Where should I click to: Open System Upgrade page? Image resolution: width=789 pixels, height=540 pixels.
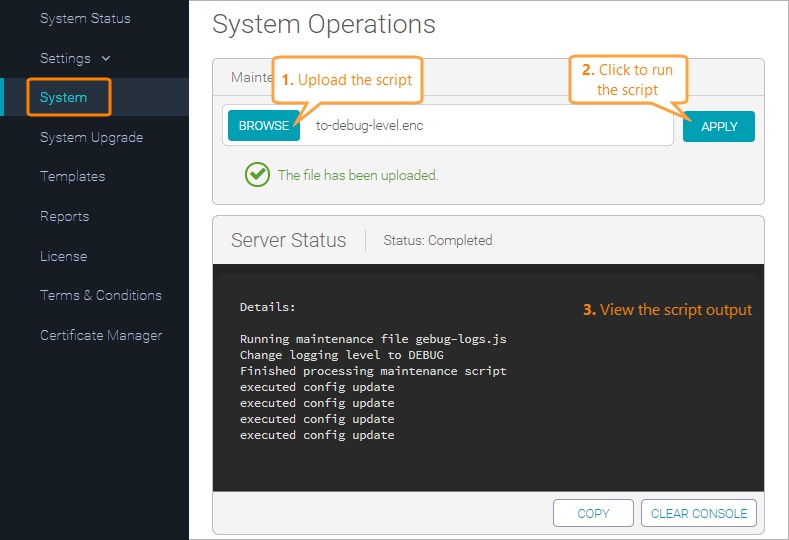(x=91, y=137)
